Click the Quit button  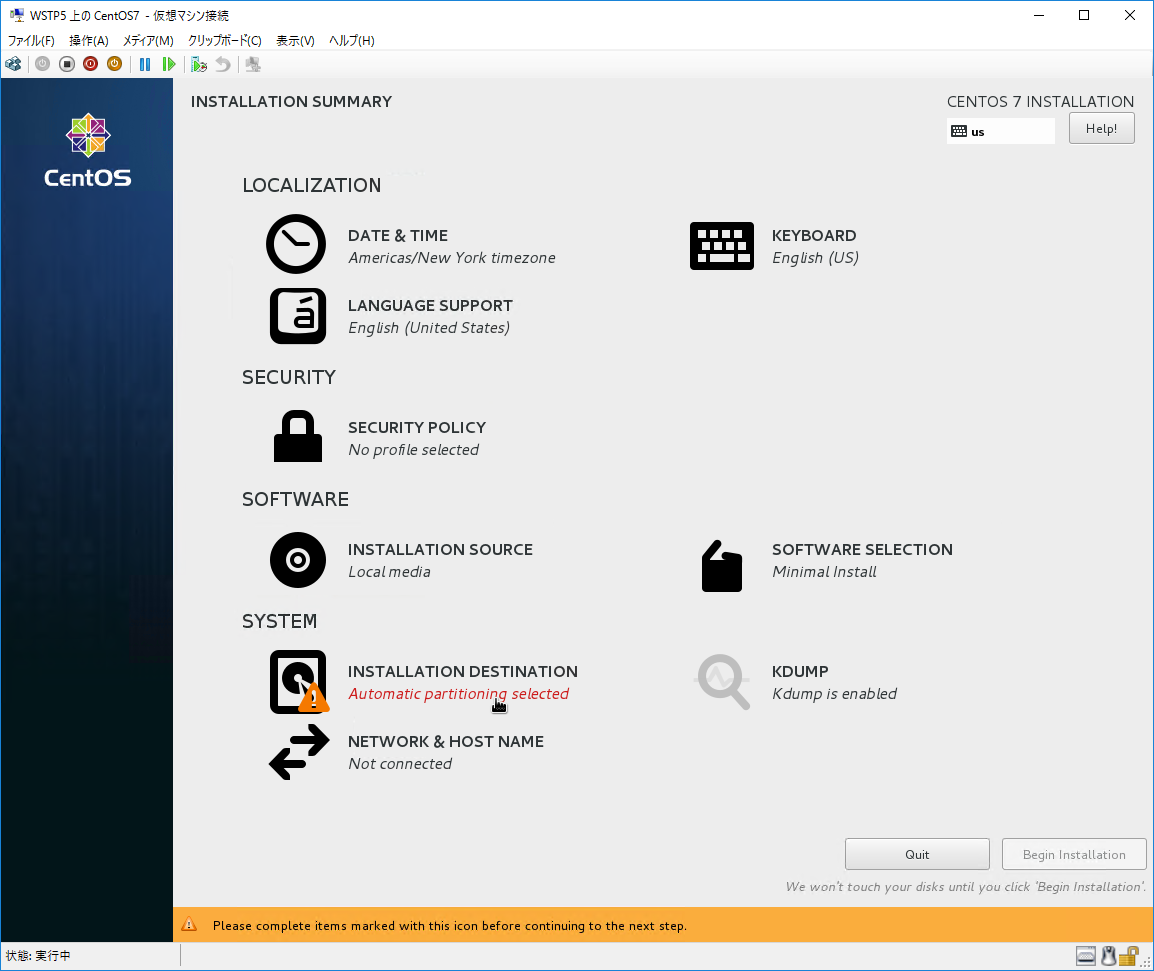(x=917, y=854)
